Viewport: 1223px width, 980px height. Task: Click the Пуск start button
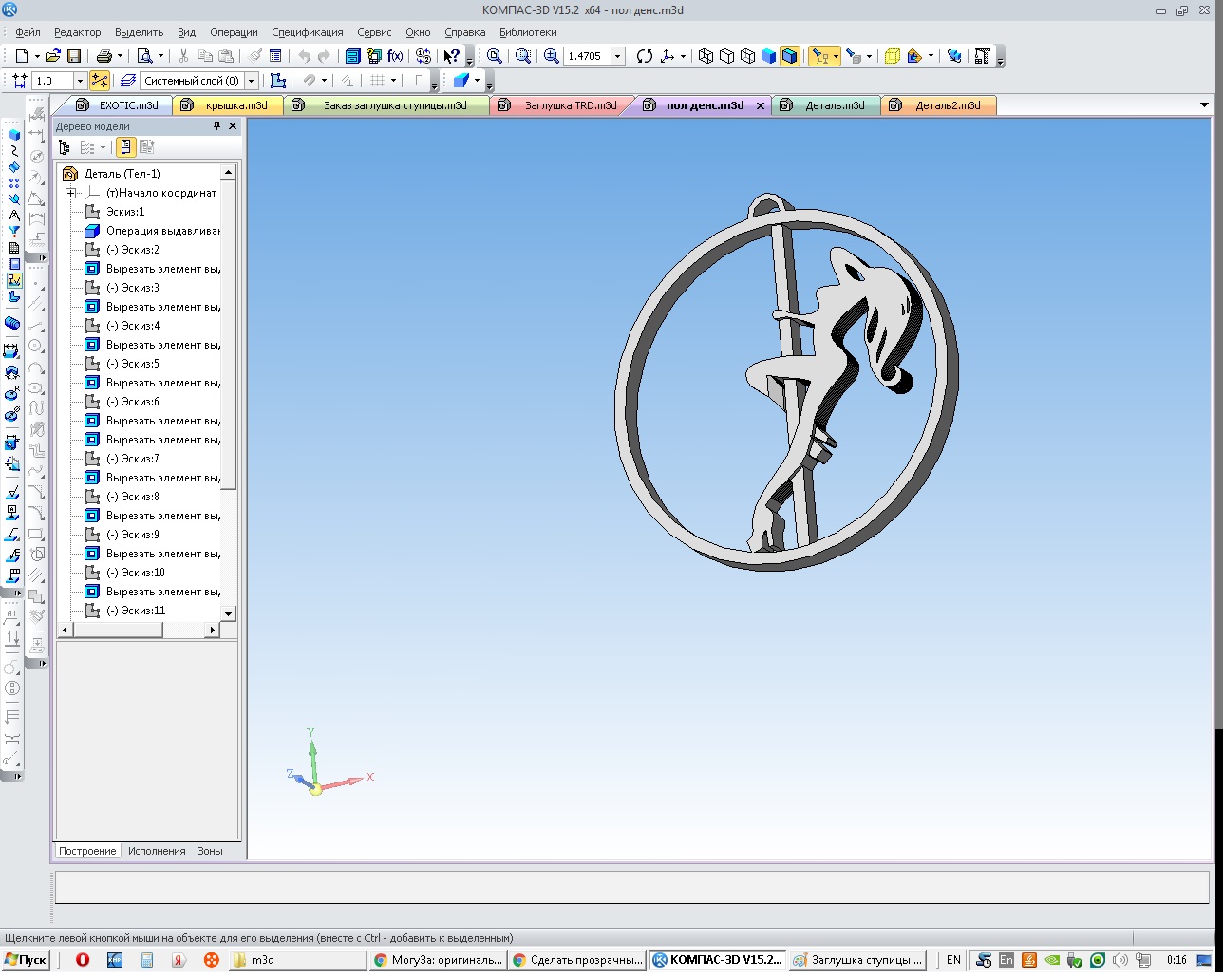point(26,960)
